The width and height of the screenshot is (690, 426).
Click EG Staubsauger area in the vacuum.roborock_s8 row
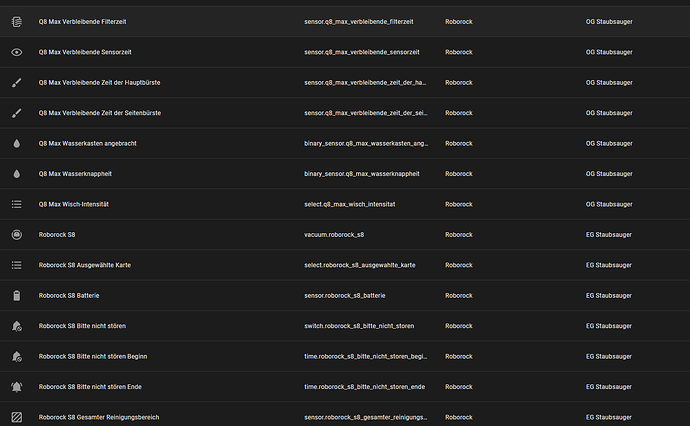coord(609,235)
